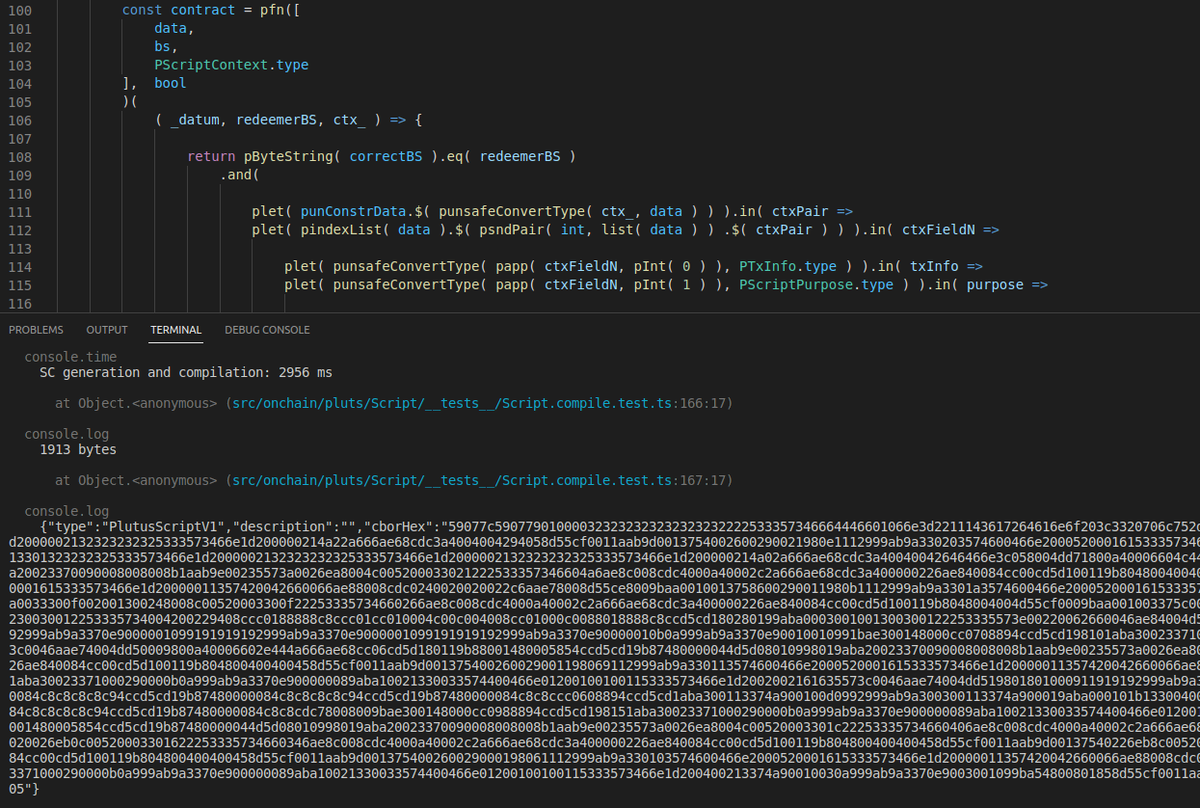Click the 'at Object.<anonymous>' text under console.time
The image size is (1200, 808).
(137, 403)
